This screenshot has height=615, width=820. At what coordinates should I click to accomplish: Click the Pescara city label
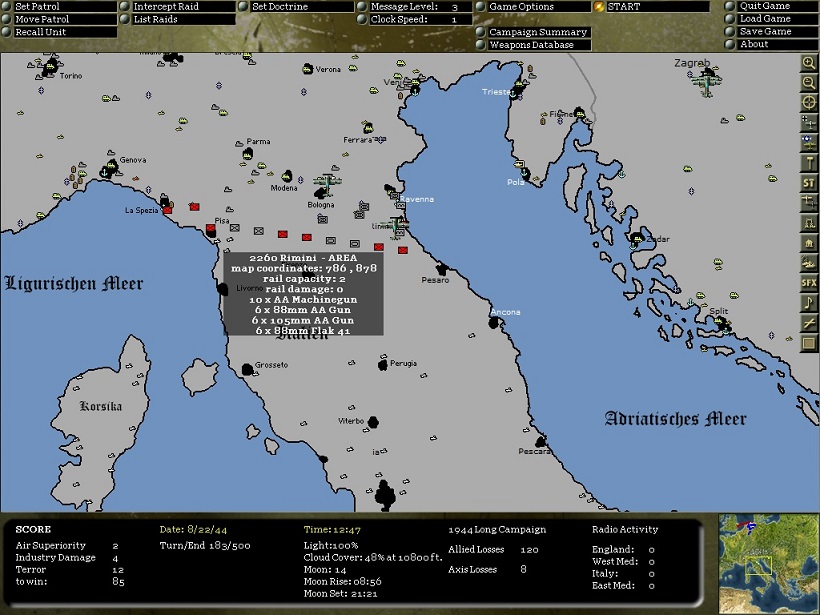(534, 451)
